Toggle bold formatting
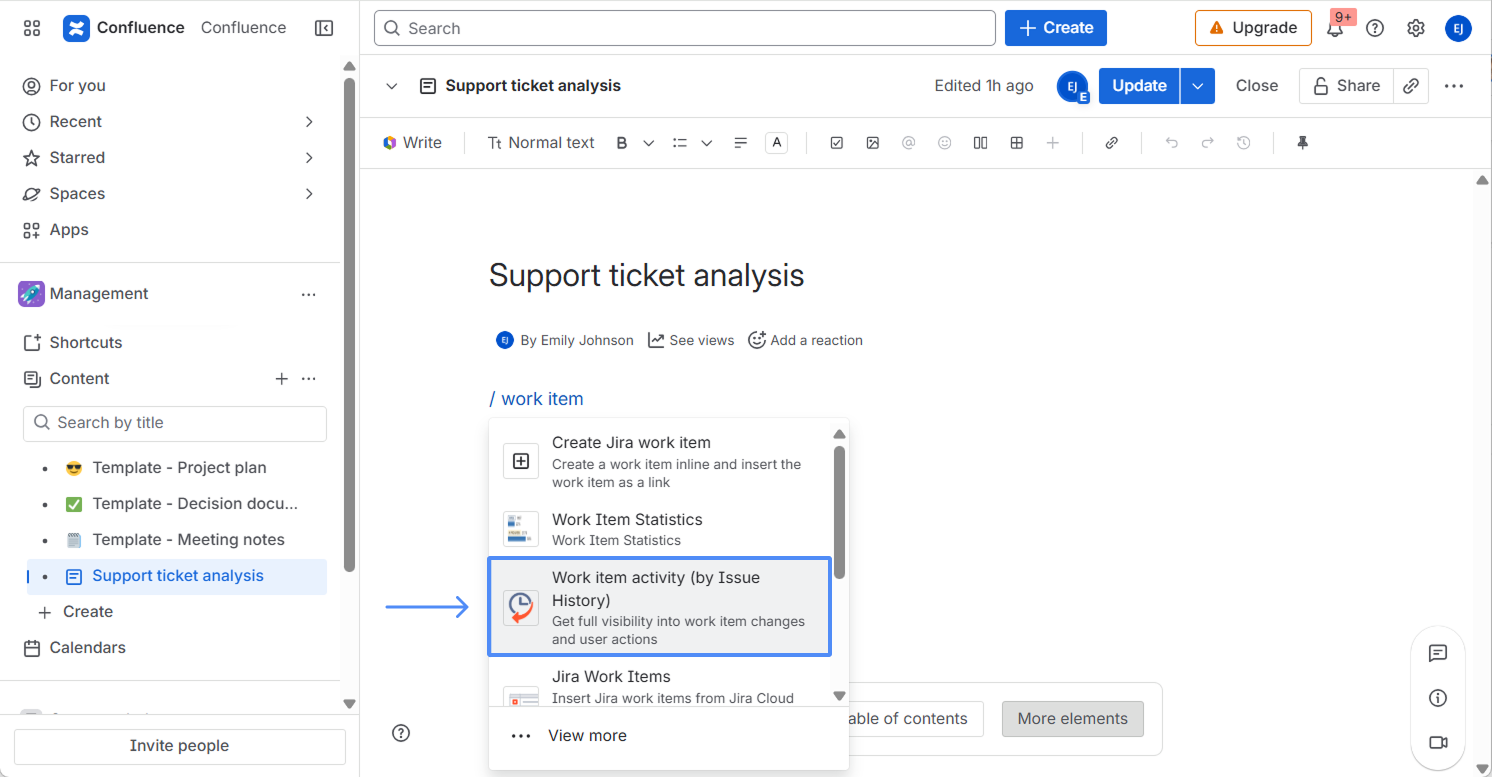1492x777 pixels. click(621, 143)
